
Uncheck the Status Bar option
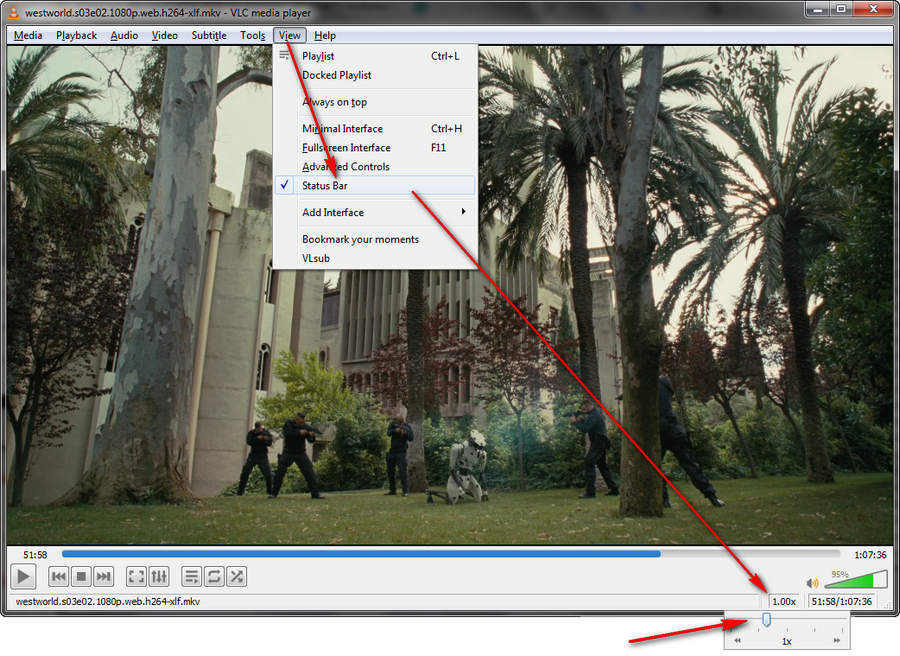pos(375,185)
